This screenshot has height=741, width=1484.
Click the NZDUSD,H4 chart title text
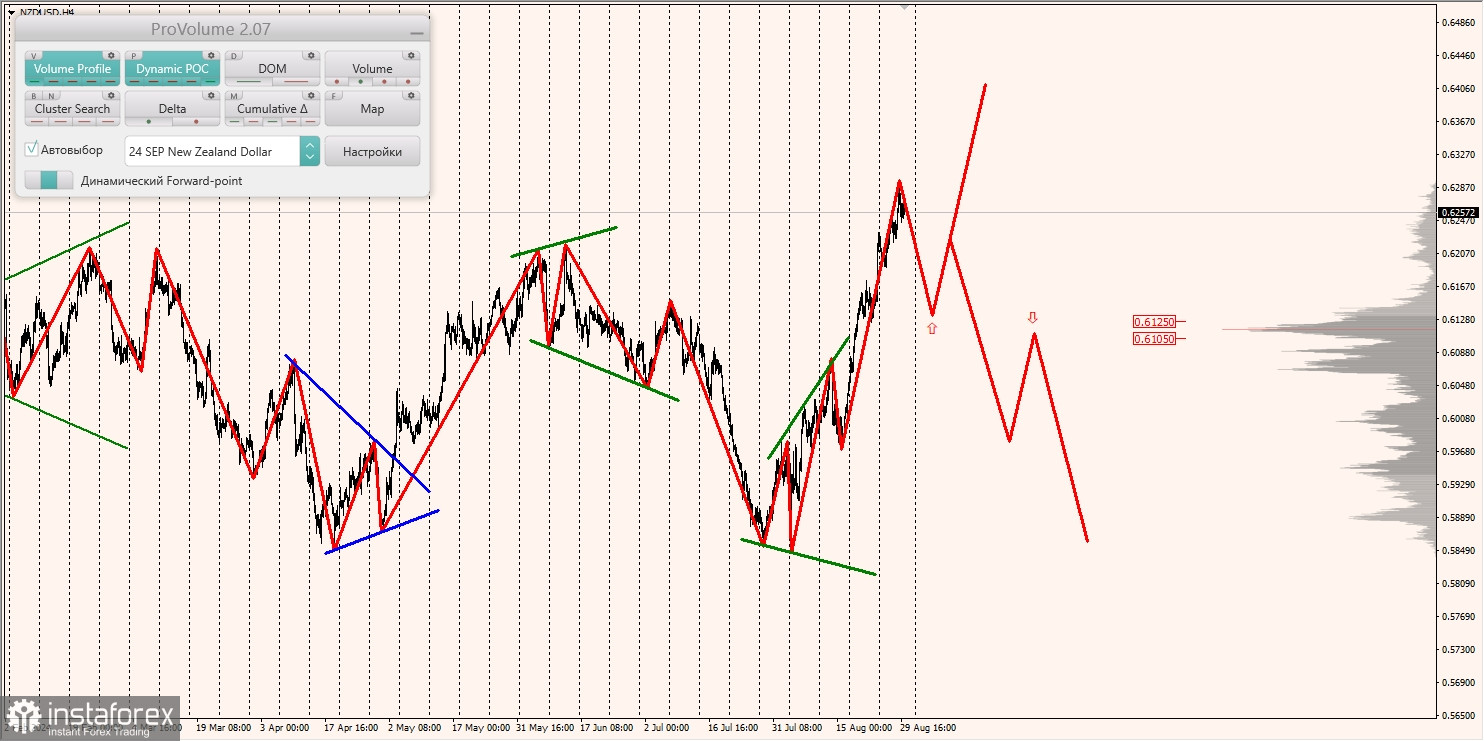click(x=46, y=12)
